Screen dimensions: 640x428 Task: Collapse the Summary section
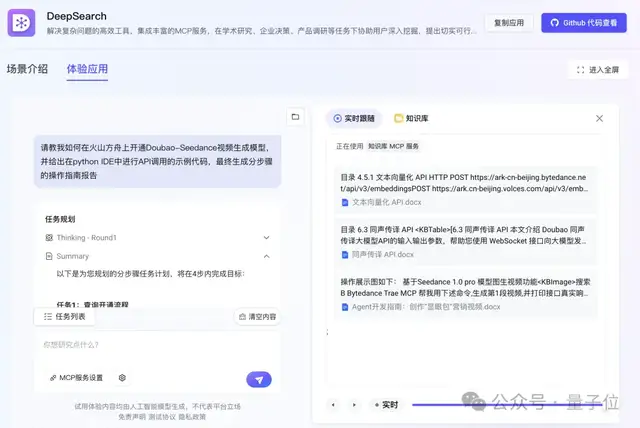[266, 256]
